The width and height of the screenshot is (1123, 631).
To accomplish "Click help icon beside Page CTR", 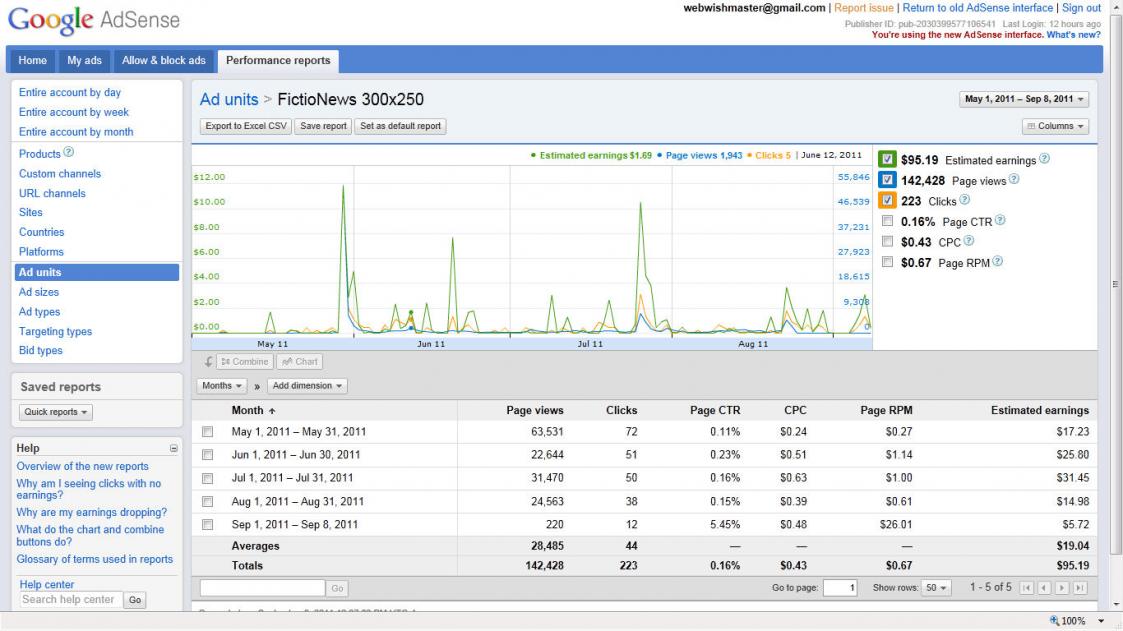I will pos(1000,221).
